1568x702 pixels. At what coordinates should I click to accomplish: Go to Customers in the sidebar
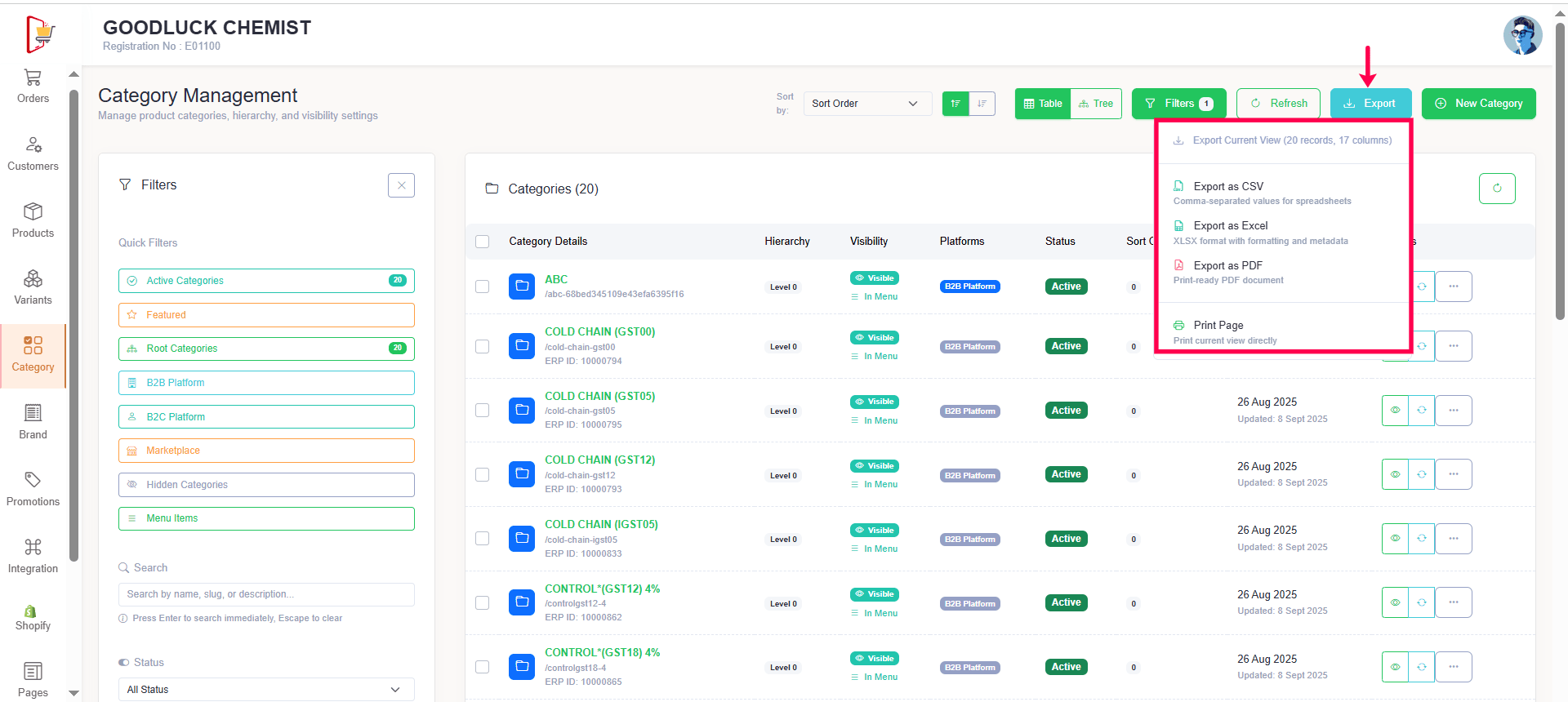[x=33, y=153]
